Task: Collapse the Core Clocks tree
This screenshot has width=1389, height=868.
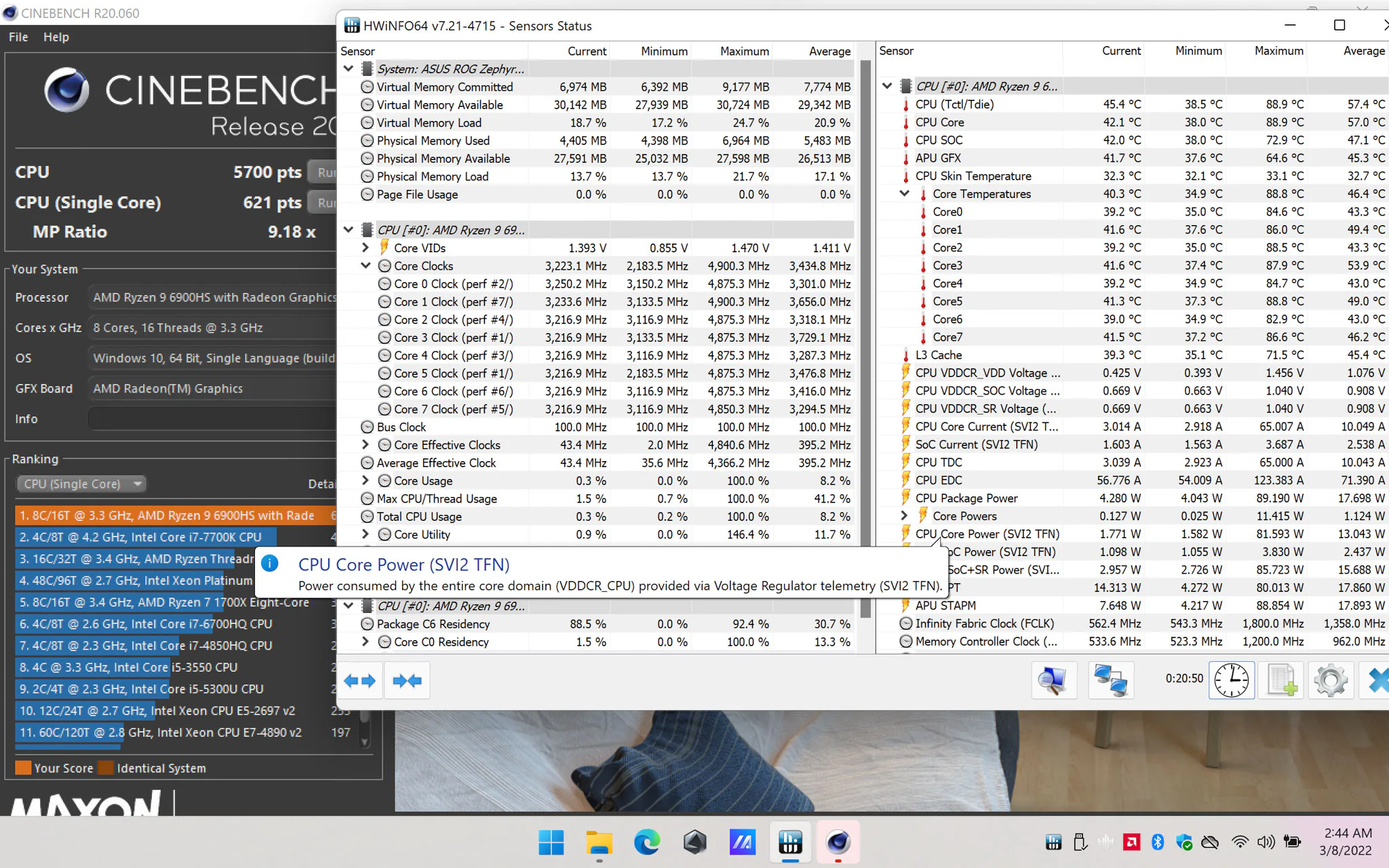Action: pyautogui.click(x=366, y=266)
